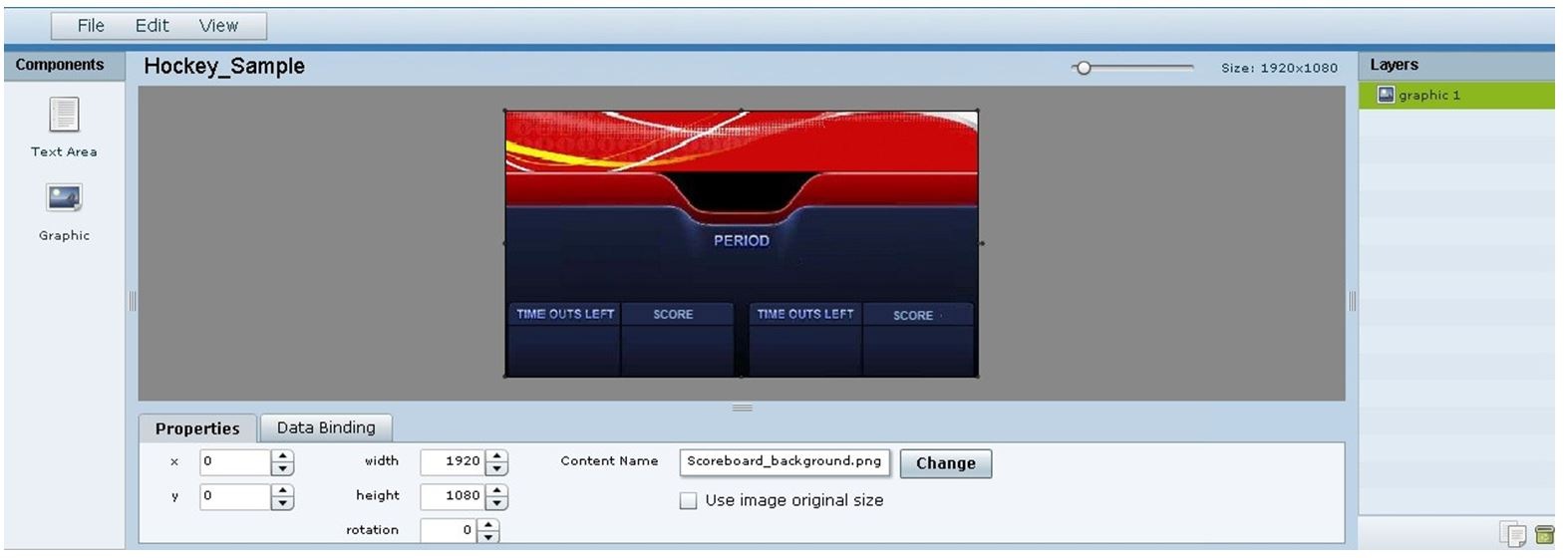
Task: Adjust the canvas zoom slider handle
Action: pyautogui.click(x=1084, y=68)
